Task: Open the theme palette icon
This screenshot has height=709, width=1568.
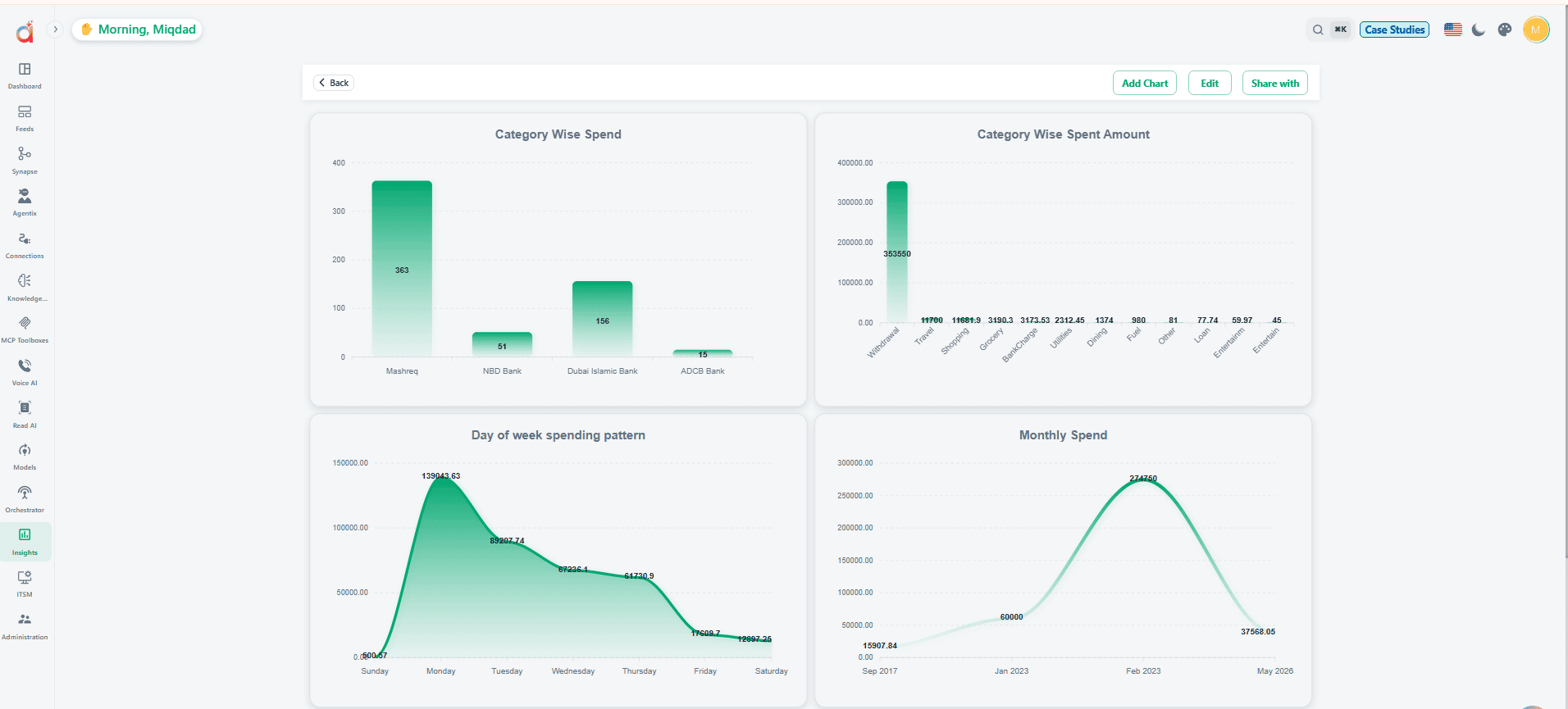Action: click(1505, 30)
